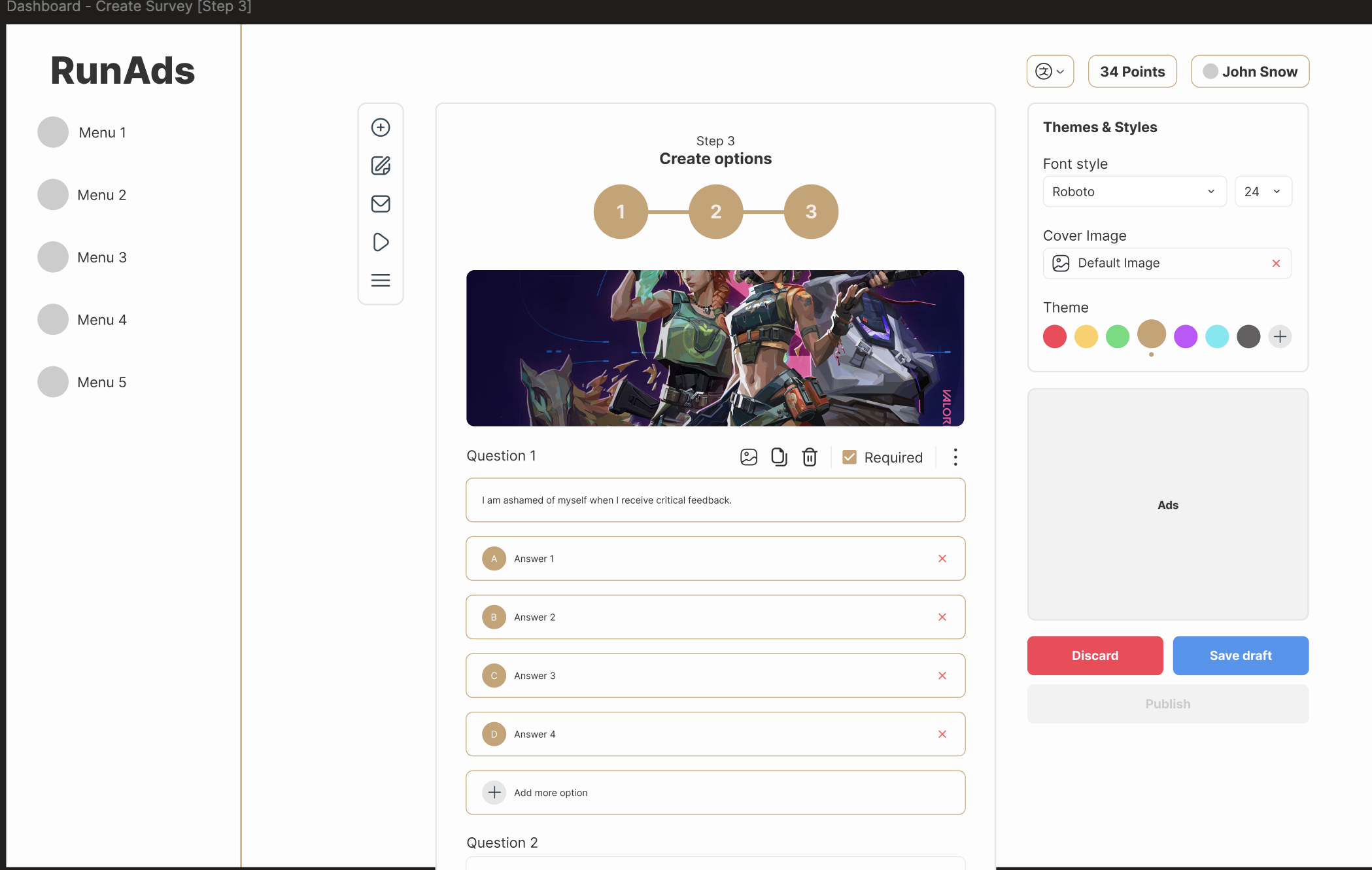Add a custom theme color

tap(1280, 336)
